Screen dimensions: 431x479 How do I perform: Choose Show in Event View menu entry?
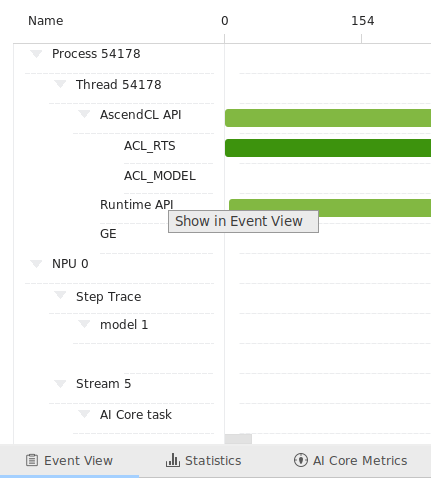coord(243,221)
